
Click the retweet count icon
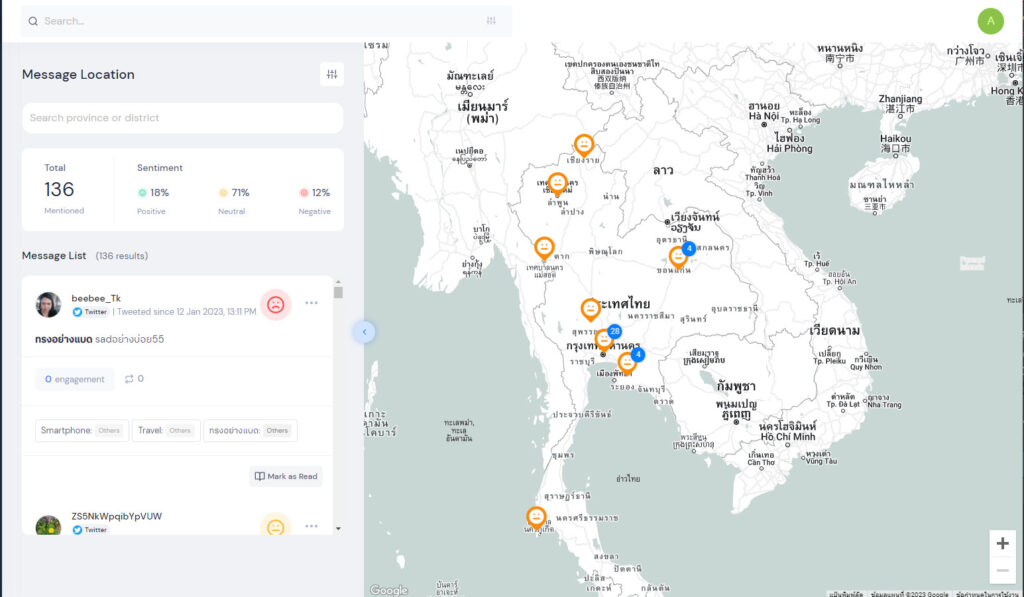click(129, 379)
